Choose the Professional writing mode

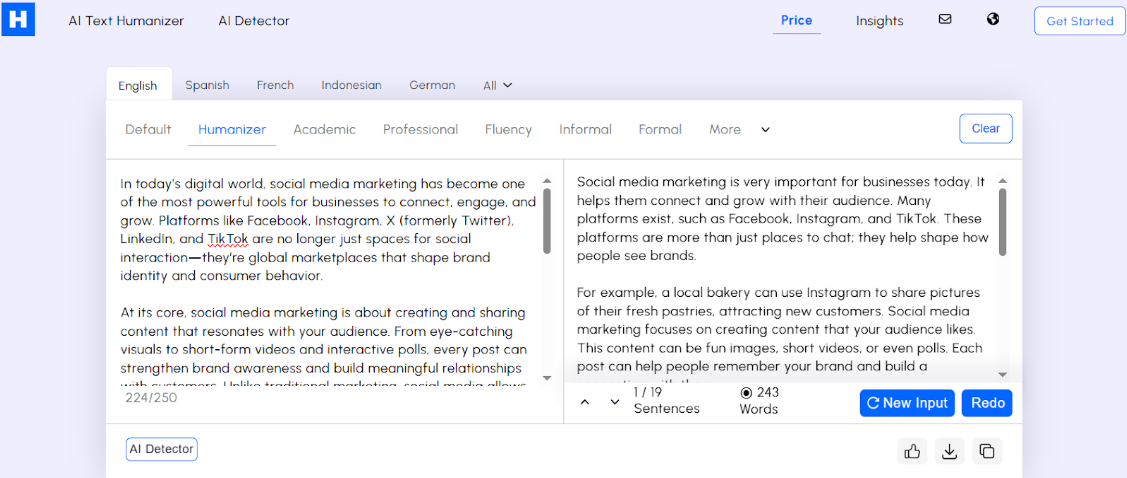click(420, 129)
